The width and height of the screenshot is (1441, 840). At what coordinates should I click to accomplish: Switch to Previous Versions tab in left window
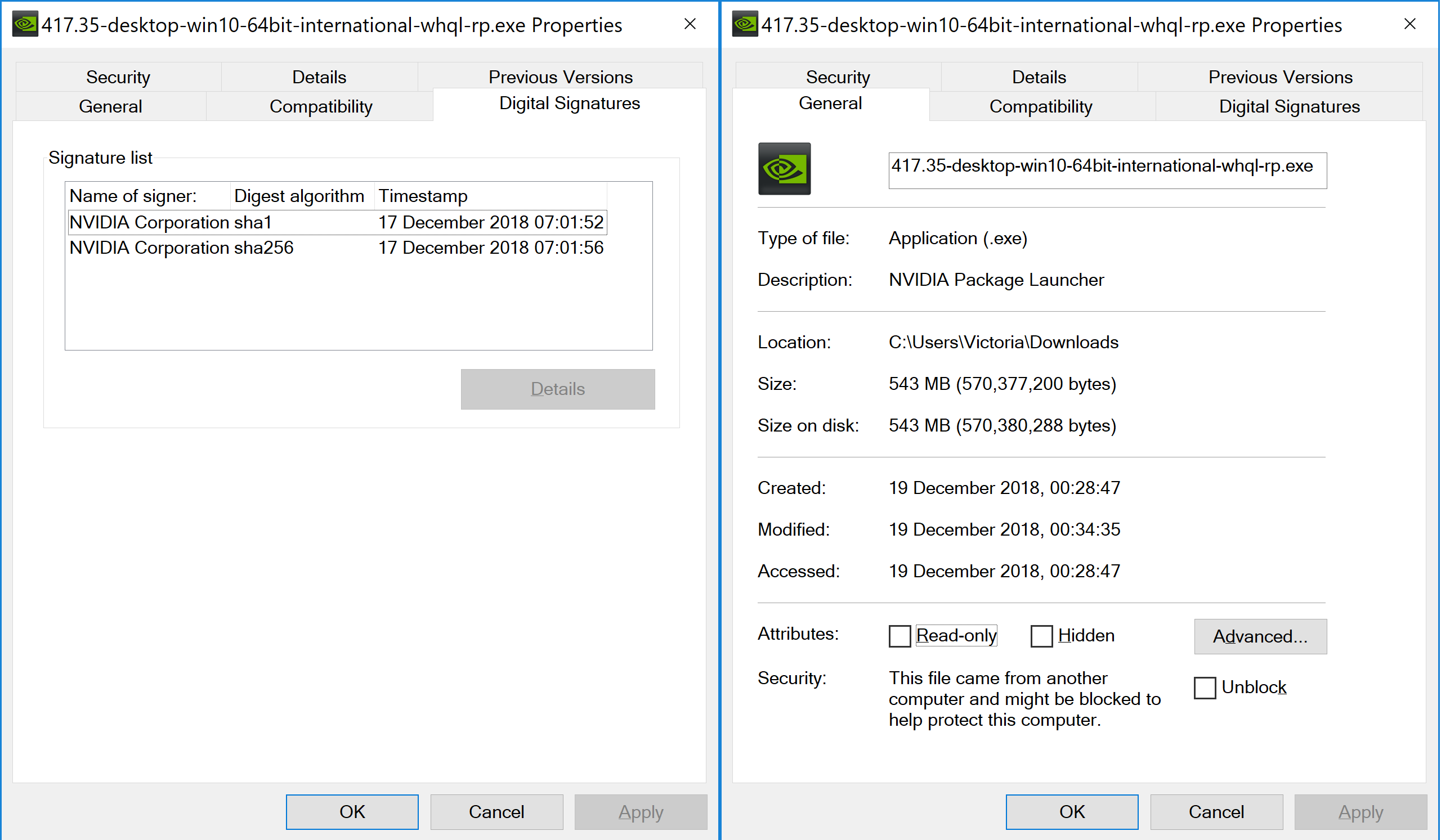point(561,77)
